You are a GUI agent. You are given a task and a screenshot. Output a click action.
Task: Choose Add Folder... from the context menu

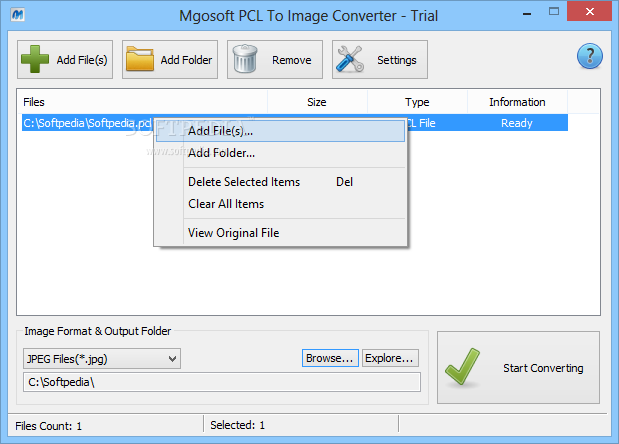tap(280, 153)
